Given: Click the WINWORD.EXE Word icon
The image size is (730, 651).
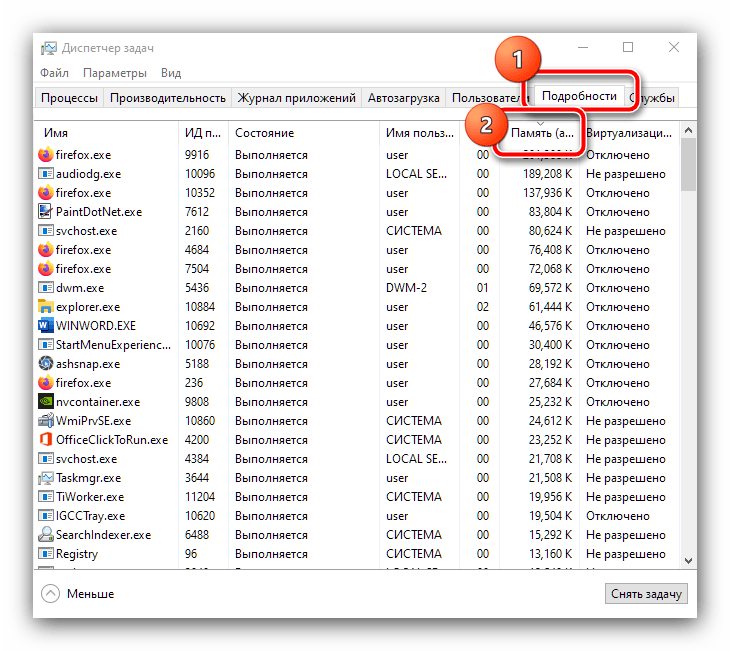Looking at the screenshot, I should (x=46, y=326).
